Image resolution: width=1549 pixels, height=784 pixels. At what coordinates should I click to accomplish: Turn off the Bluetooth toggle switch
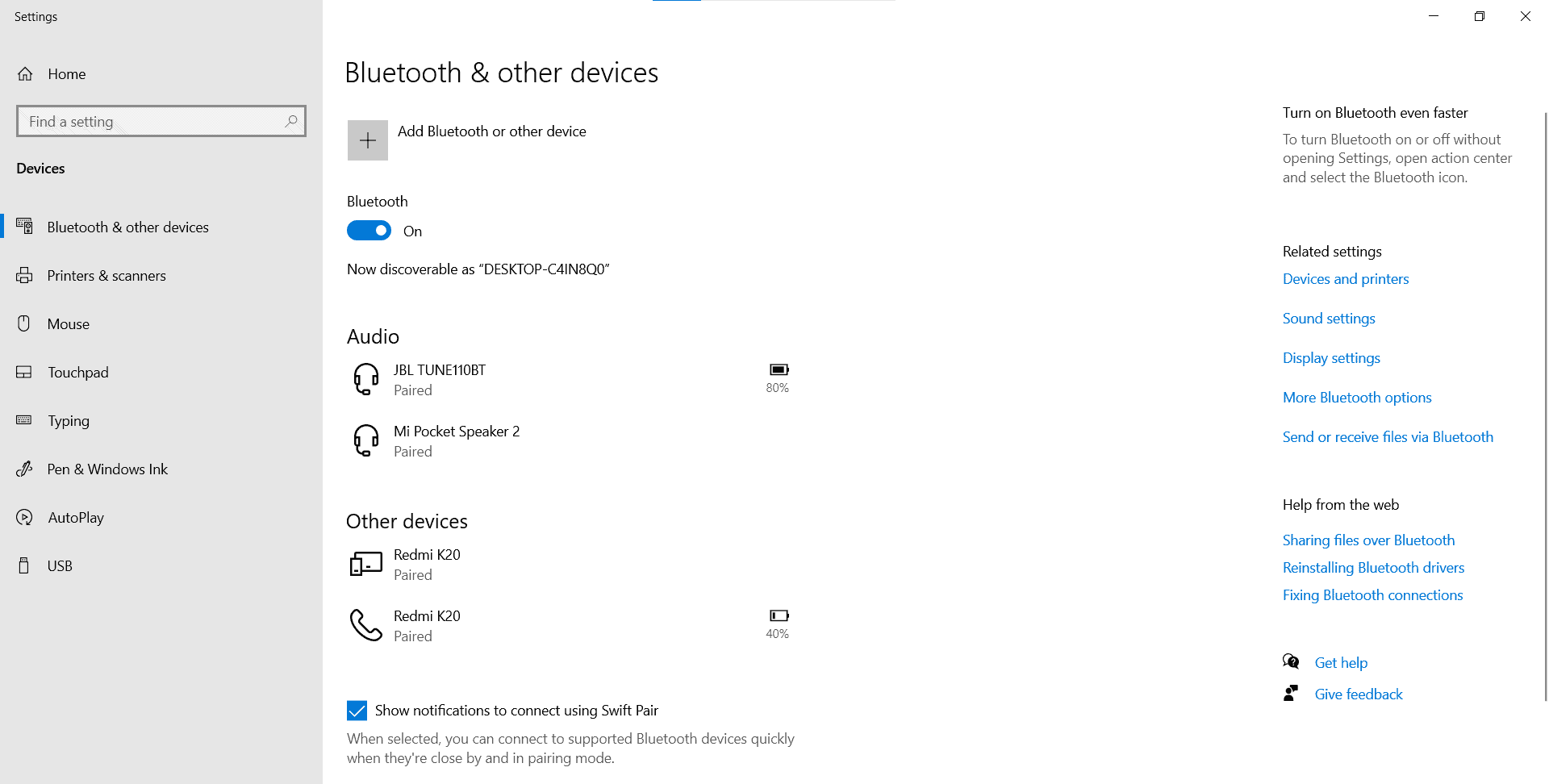coord(369,231)
